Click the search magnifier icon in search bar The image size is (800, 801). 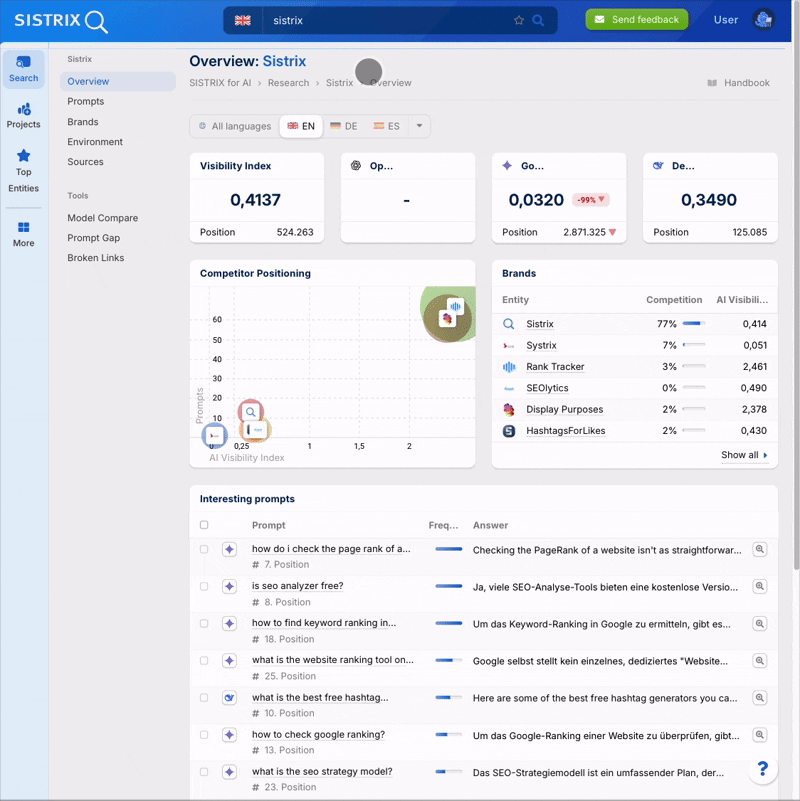[x=538, y=20]
